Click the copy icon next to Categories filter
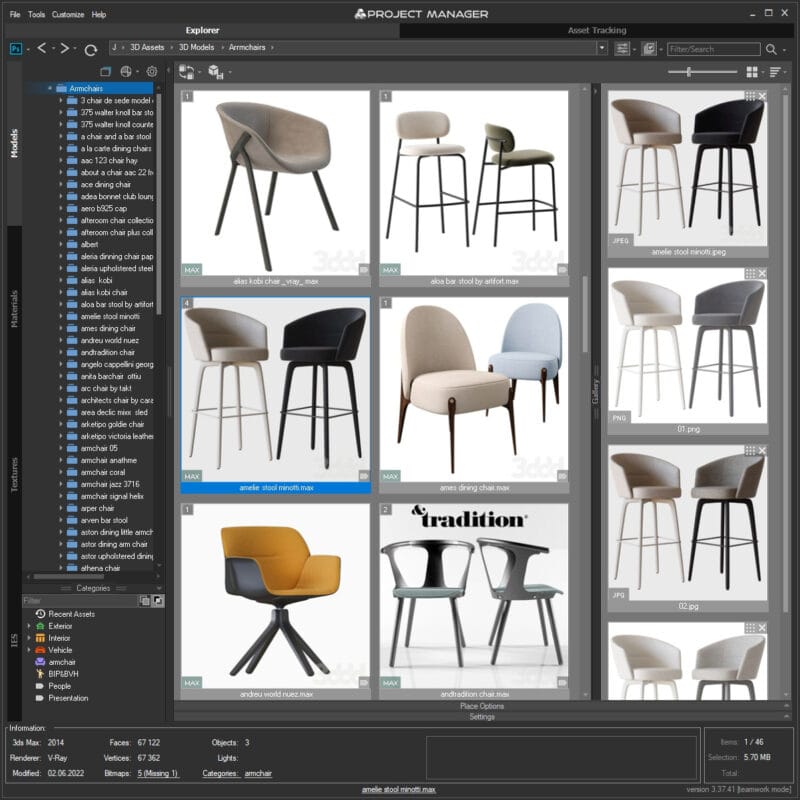800x800 pixels. pos(145,601)
